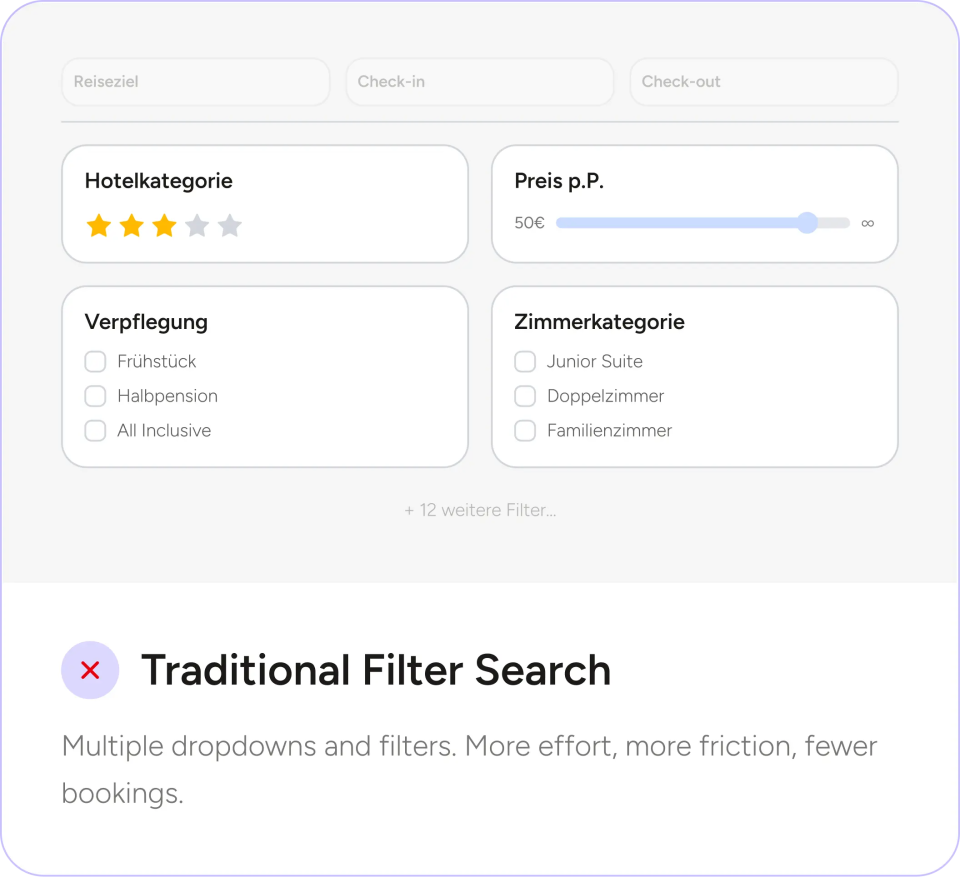Enable the Frühstück checkbox
Image resolution: width=960 pixels, height=877 pixels.
95,361
